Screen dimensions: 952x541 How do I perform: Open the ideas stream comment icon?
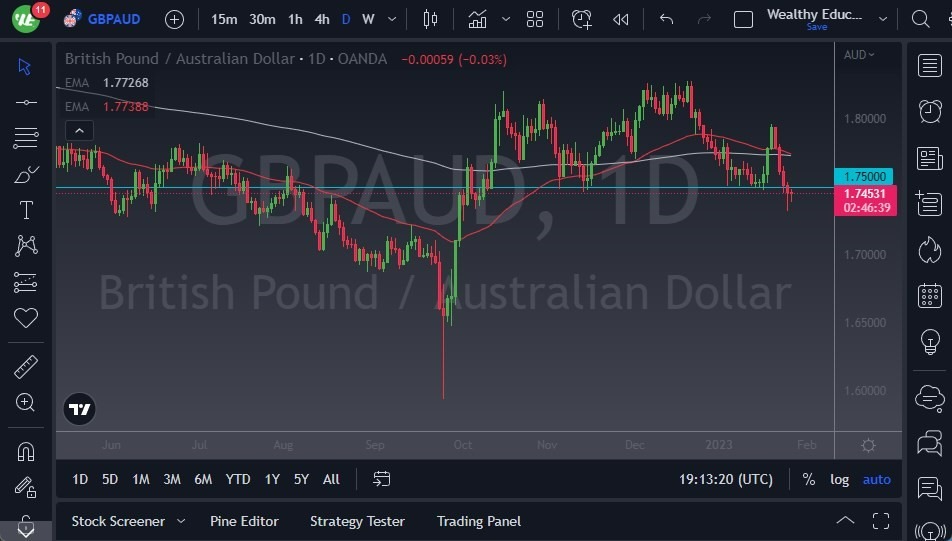pyautogui.click(x=930, y=489)
